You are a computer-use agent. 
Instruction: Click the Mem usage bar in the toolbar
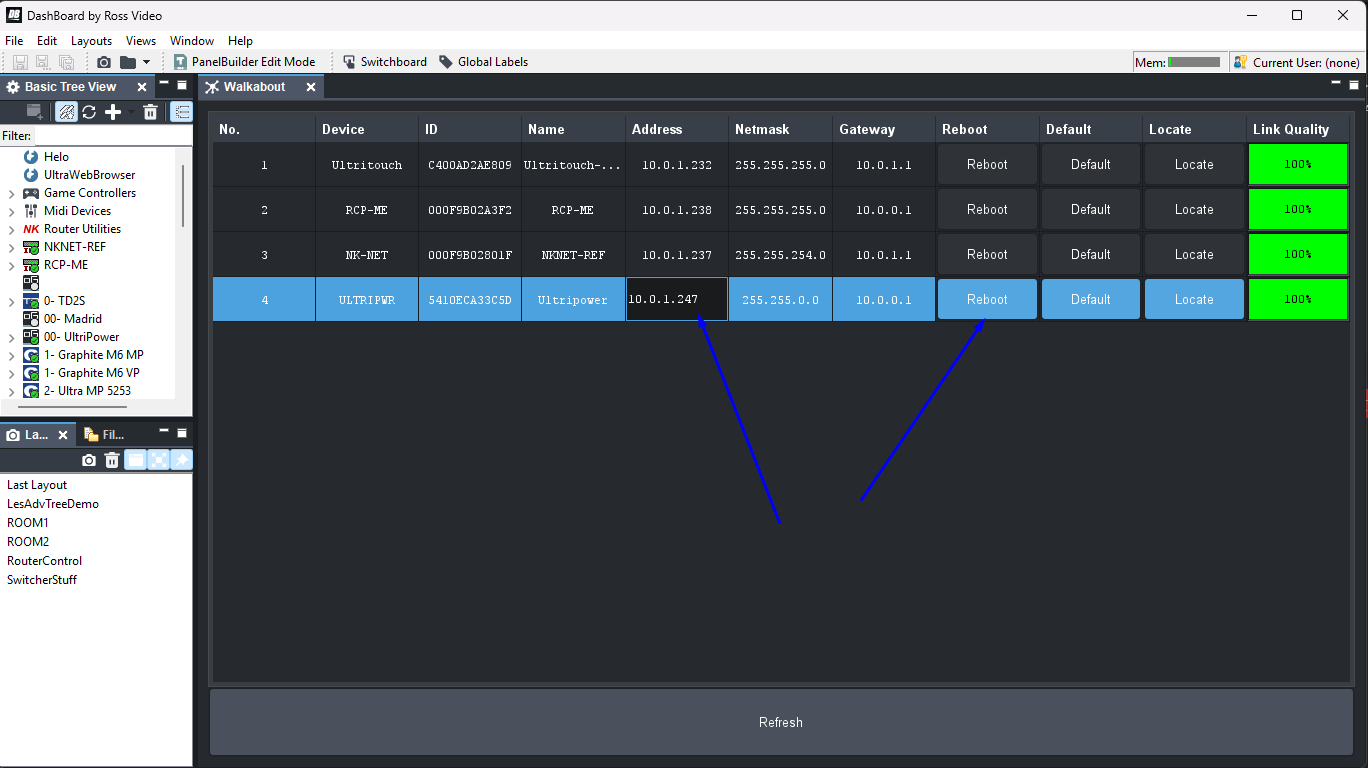coord(1194,62)
